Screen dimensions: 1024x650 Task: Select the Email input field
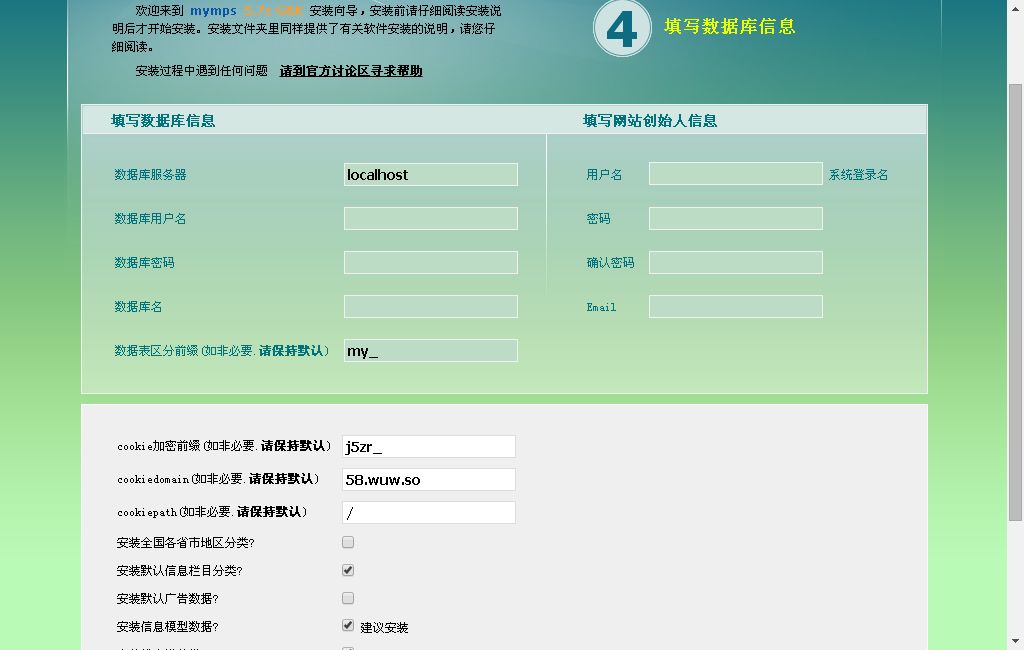[735, 306]
